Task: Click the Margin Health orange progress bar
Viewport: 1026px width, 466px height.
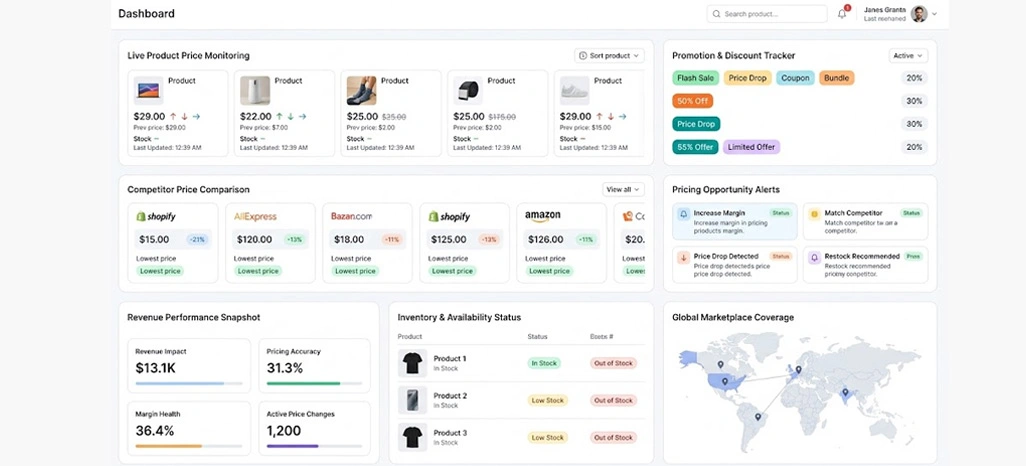Action: pyautogui.click(x=188, y=446)
